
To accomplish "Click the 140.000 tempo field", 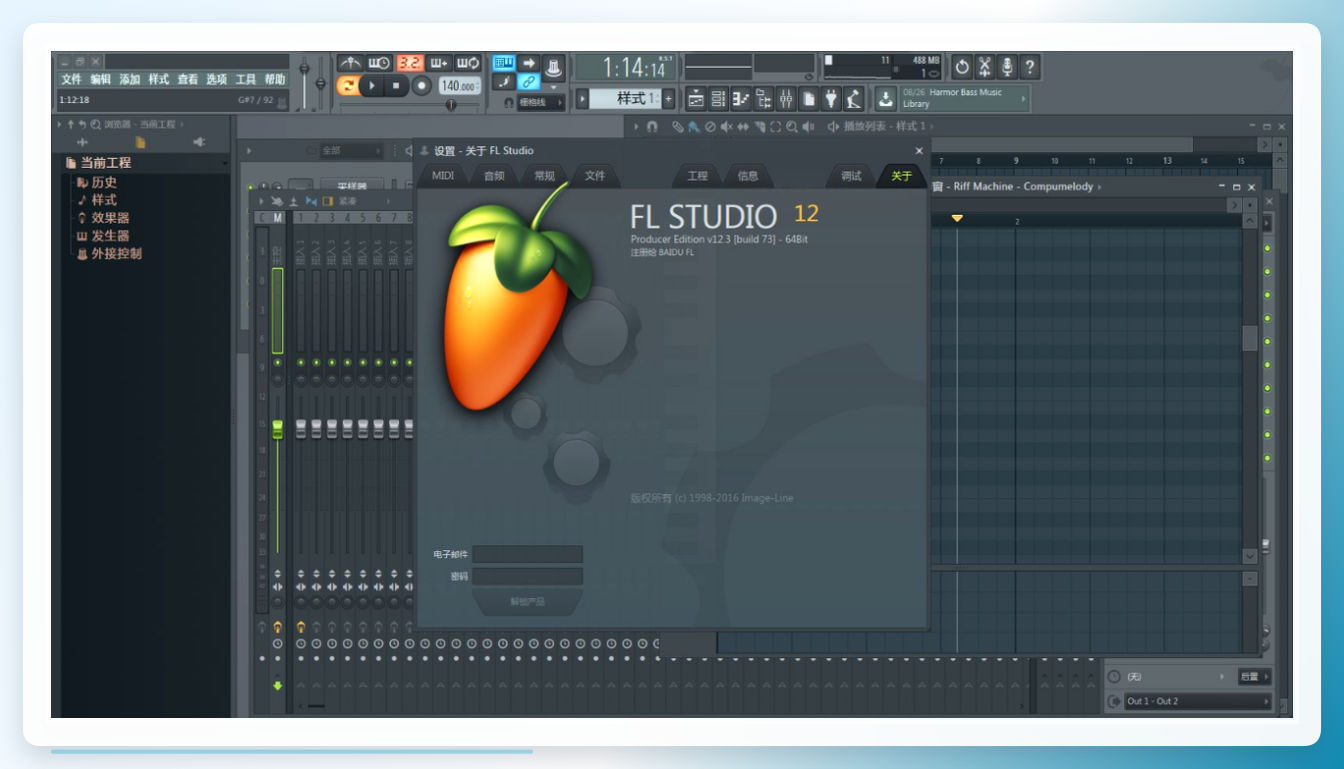I will [x=459, y=86].
